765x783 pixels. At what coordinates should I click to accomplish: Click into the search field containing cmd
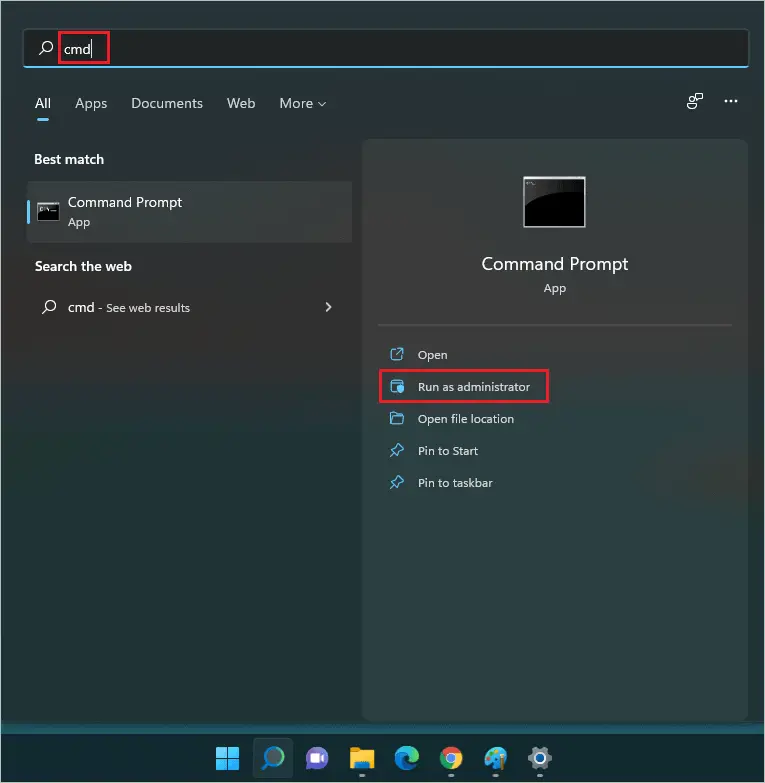click(x=385, y=48)
